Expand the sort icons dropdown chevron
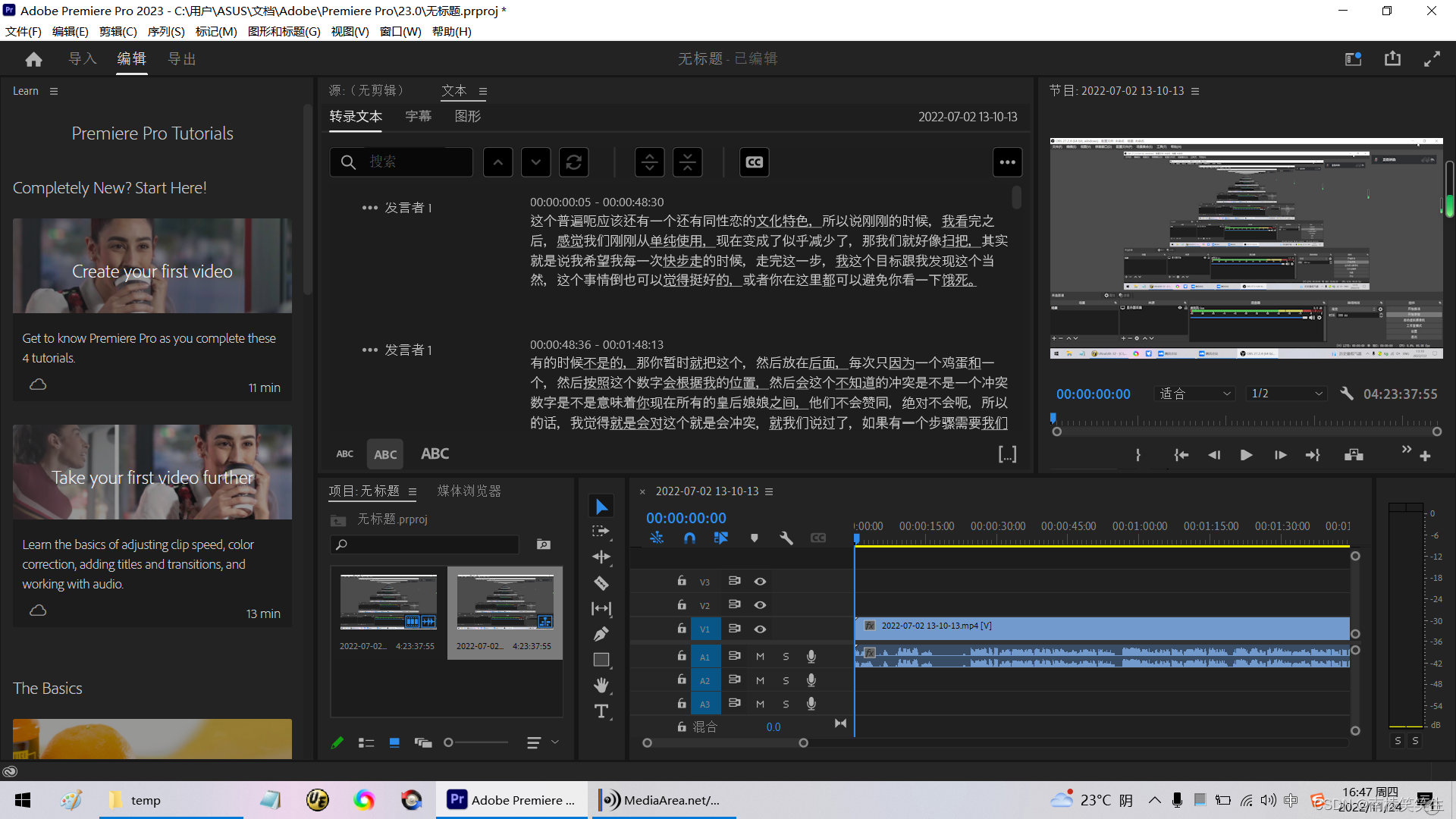Screen dimensions: 1456x819 [x=555, y=742]
